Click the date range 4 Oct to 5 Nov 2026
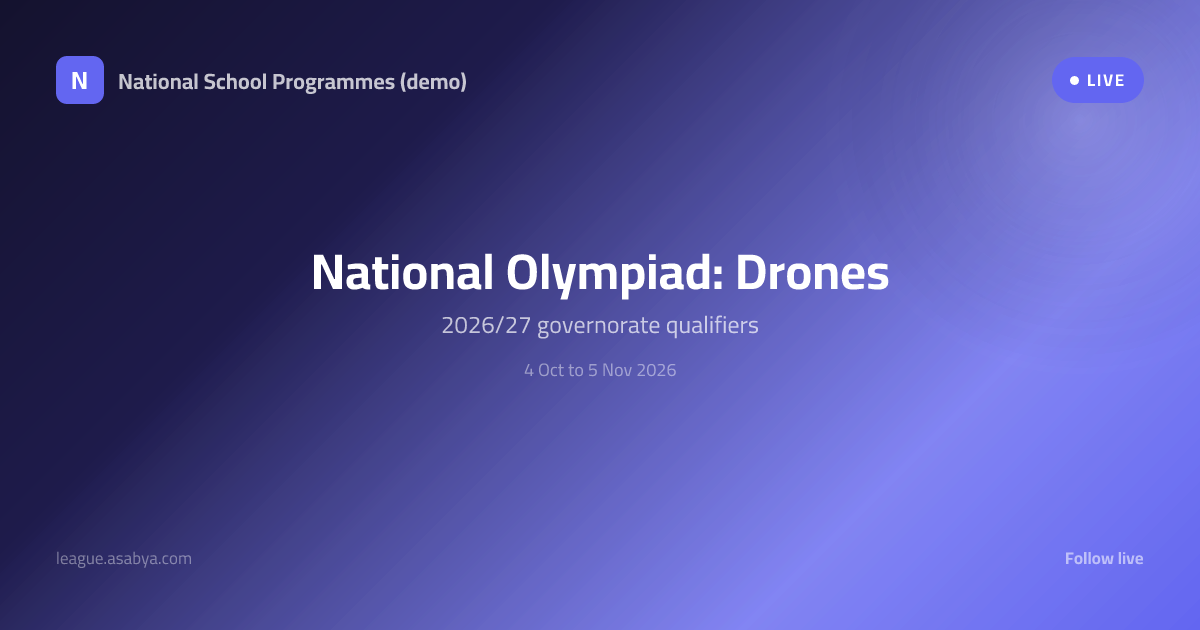The height and width of the screenshot is (630, 1200). (600, 370)
